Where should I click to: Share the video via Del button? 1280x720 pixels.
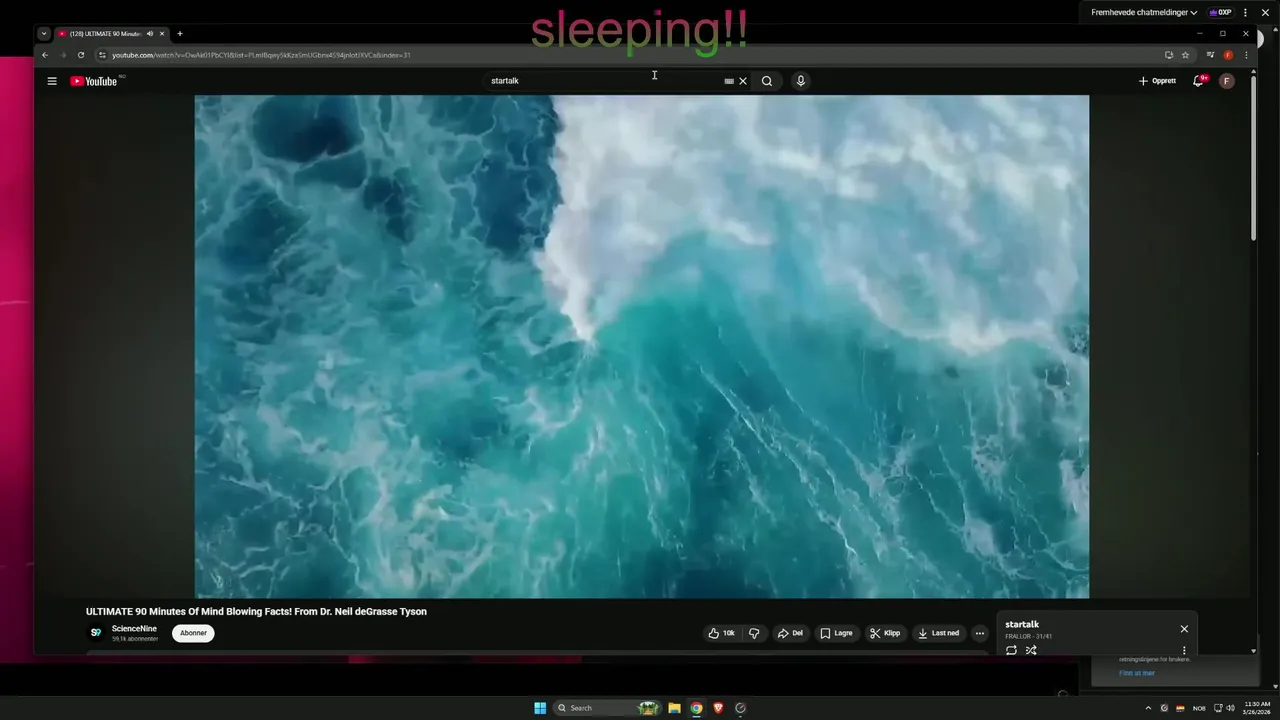click(x=790, y=633)
